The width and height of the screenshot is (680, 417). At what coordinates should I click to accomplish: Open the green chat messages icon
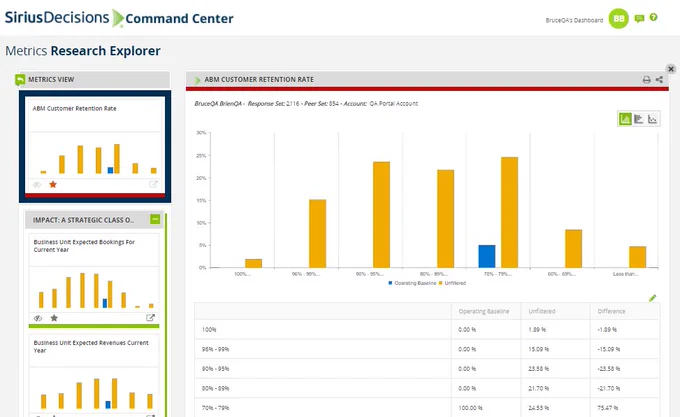(639, 18)
